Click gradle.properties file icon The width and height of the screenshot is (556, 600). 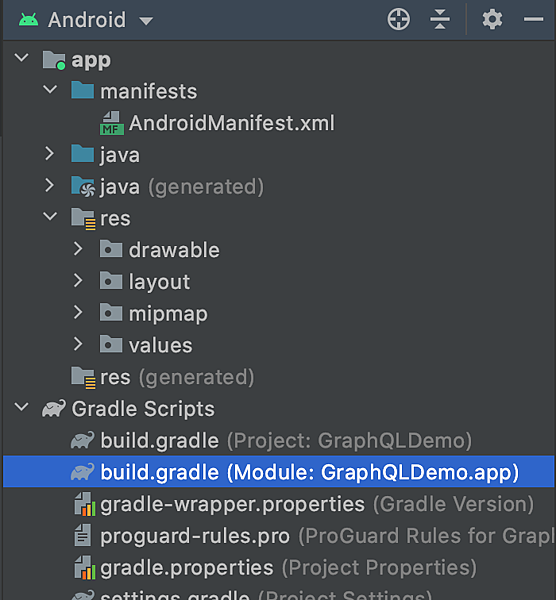point(85,567)
